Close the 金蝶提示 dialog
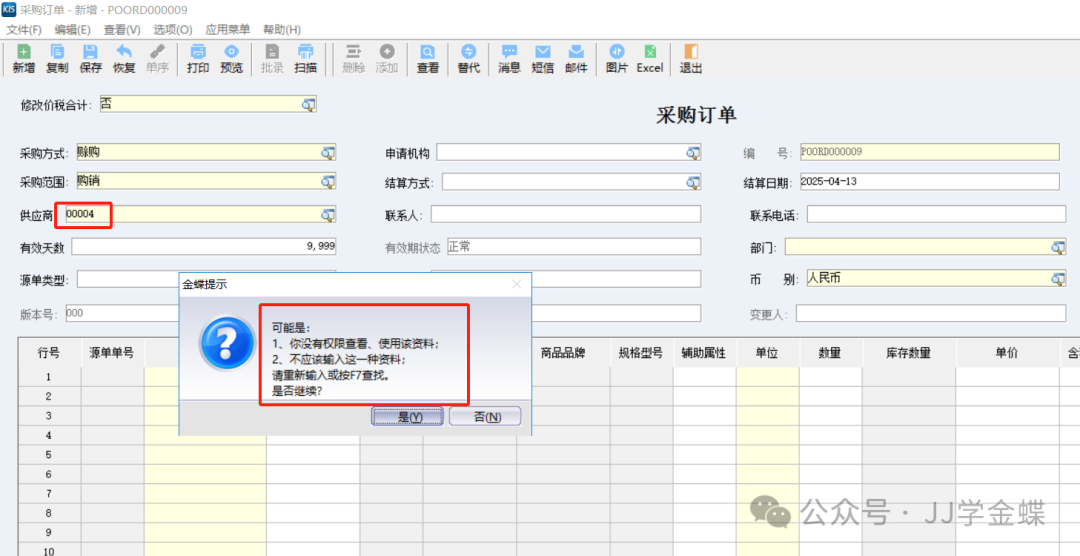The height and width of the screenshot is (556, 1080). [x=517, y=284]
